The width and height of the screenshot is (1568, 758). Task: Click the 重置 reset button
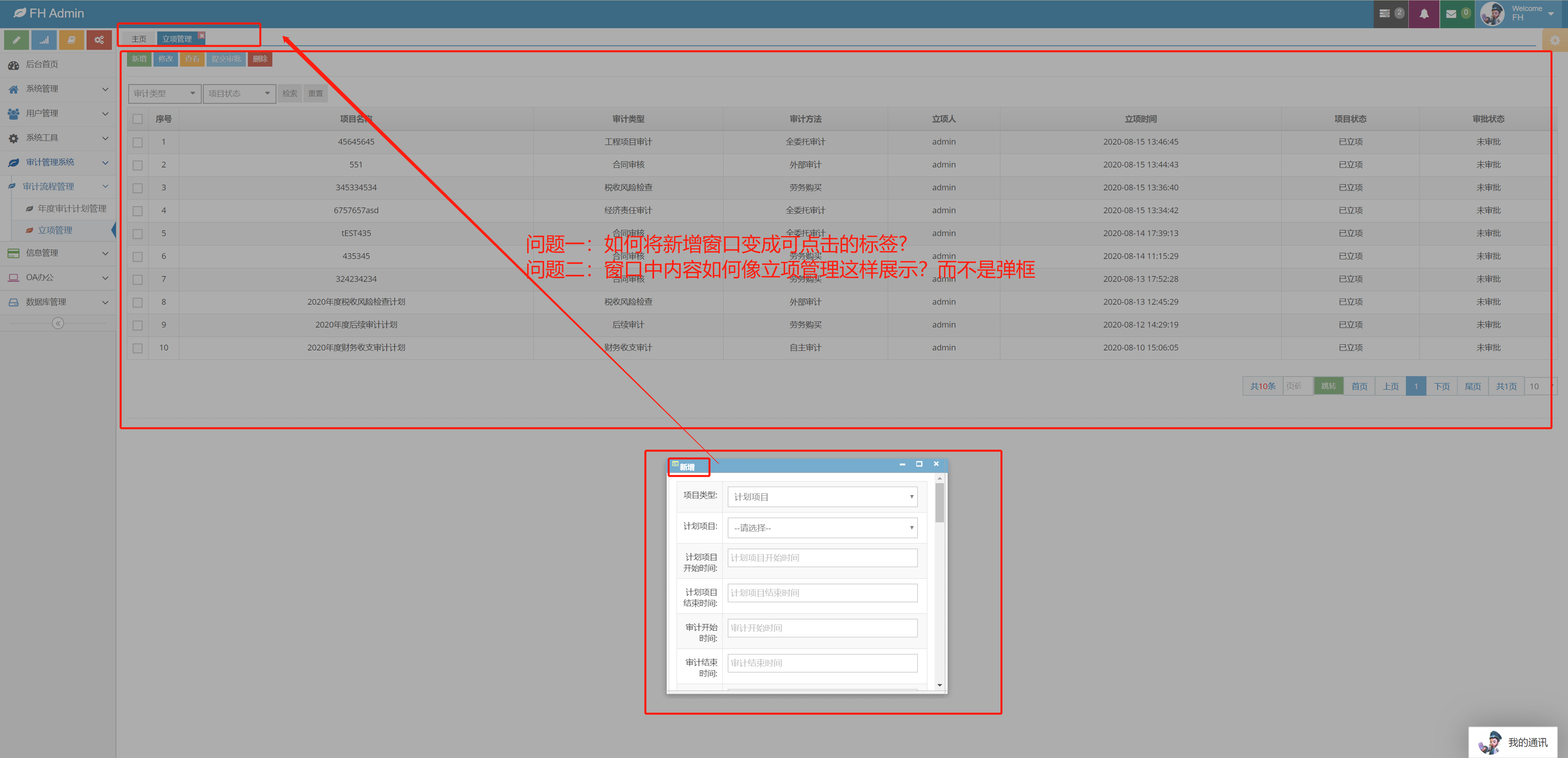point(315,93)
